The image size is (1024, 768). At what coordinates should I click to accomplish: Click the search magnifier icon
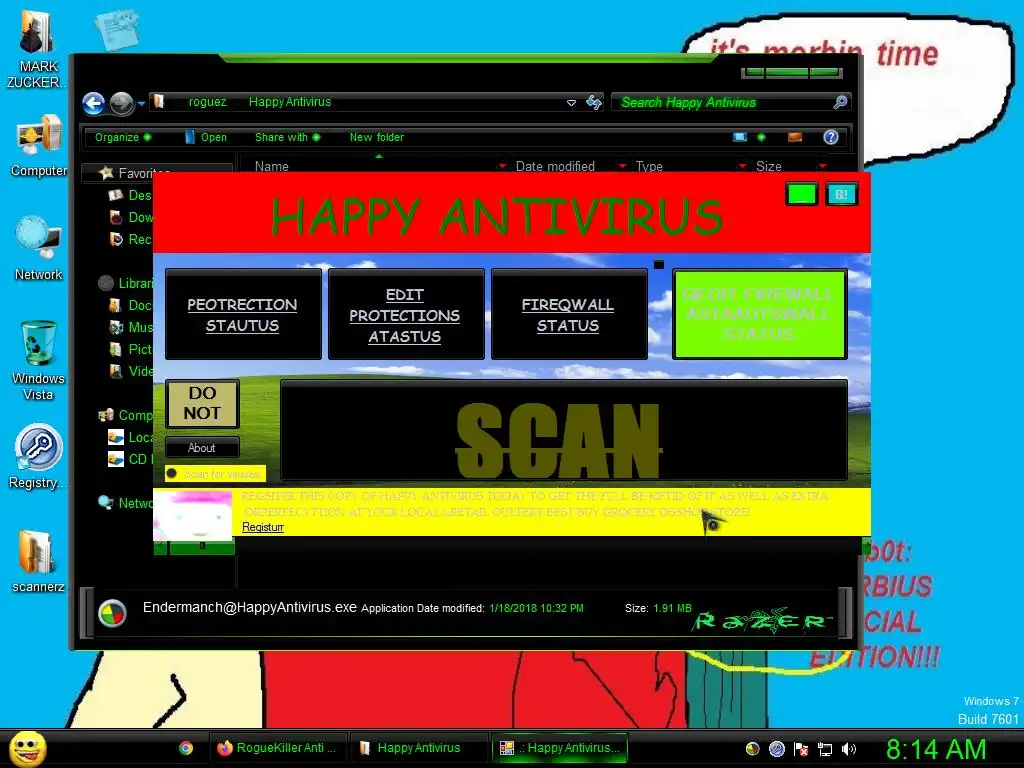840,102
